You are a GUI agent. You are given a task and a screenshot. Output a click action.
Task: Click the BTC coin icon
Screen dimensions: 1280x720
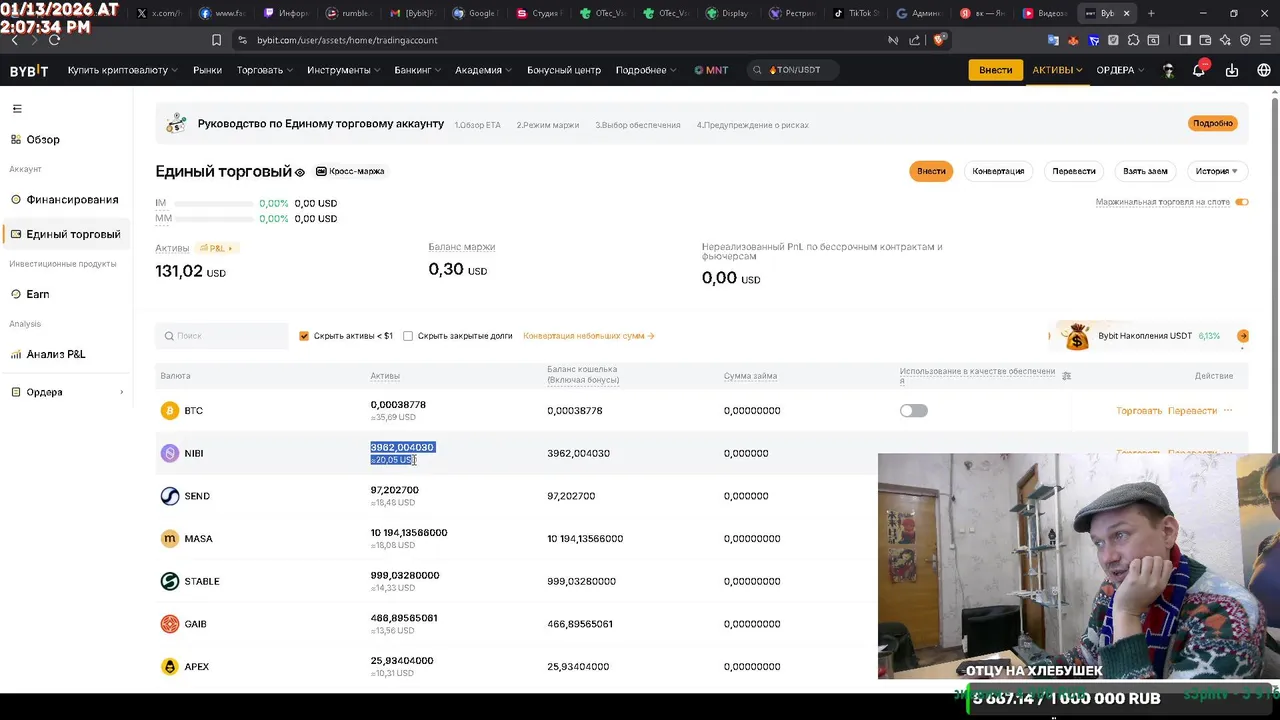point(170,411)
